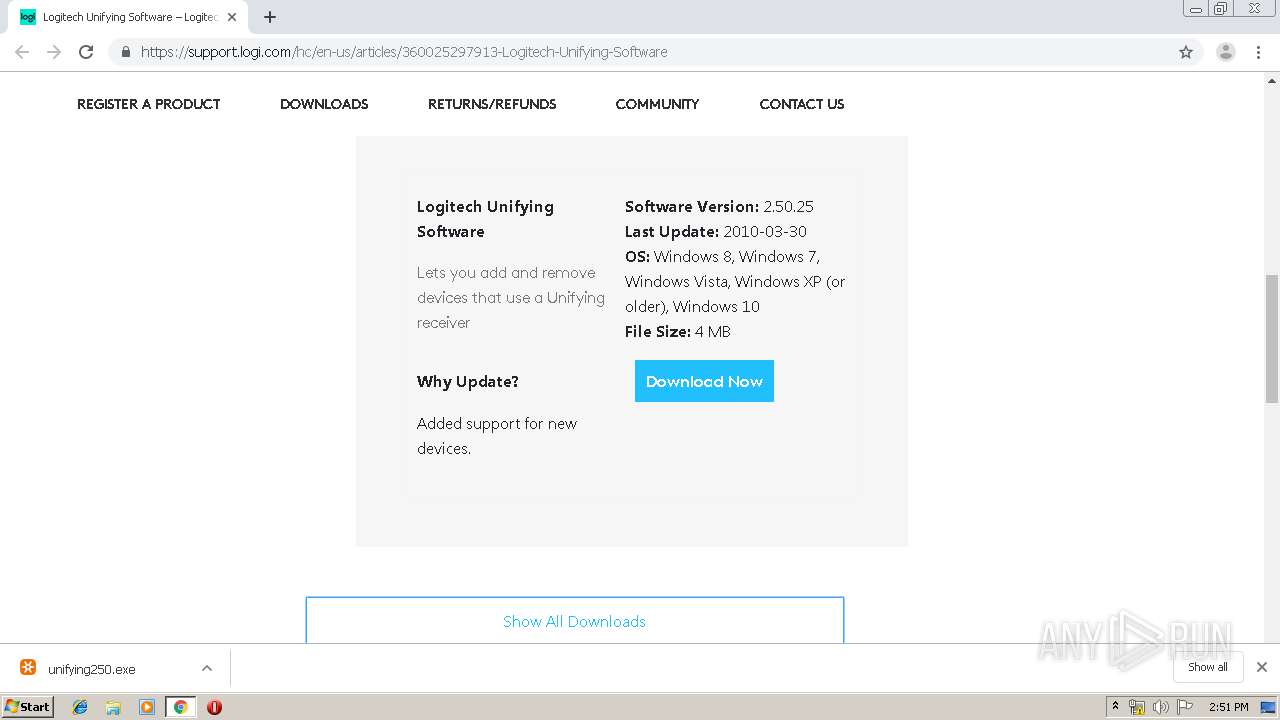1280x720 pixels.
Task: Close the Logitech Unifying Software tab
Action: click(232, 17)
